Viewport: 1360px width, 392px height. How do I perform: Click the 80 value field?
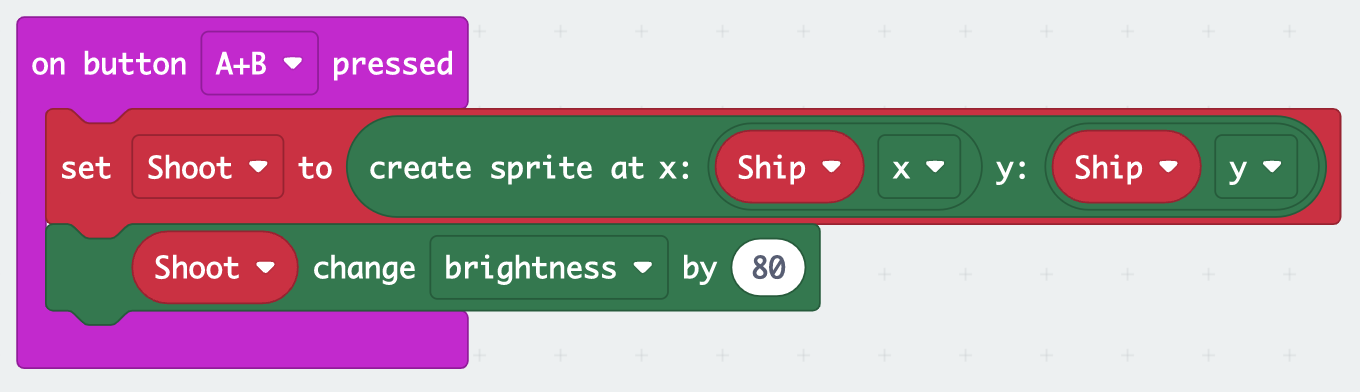(768, 268)
